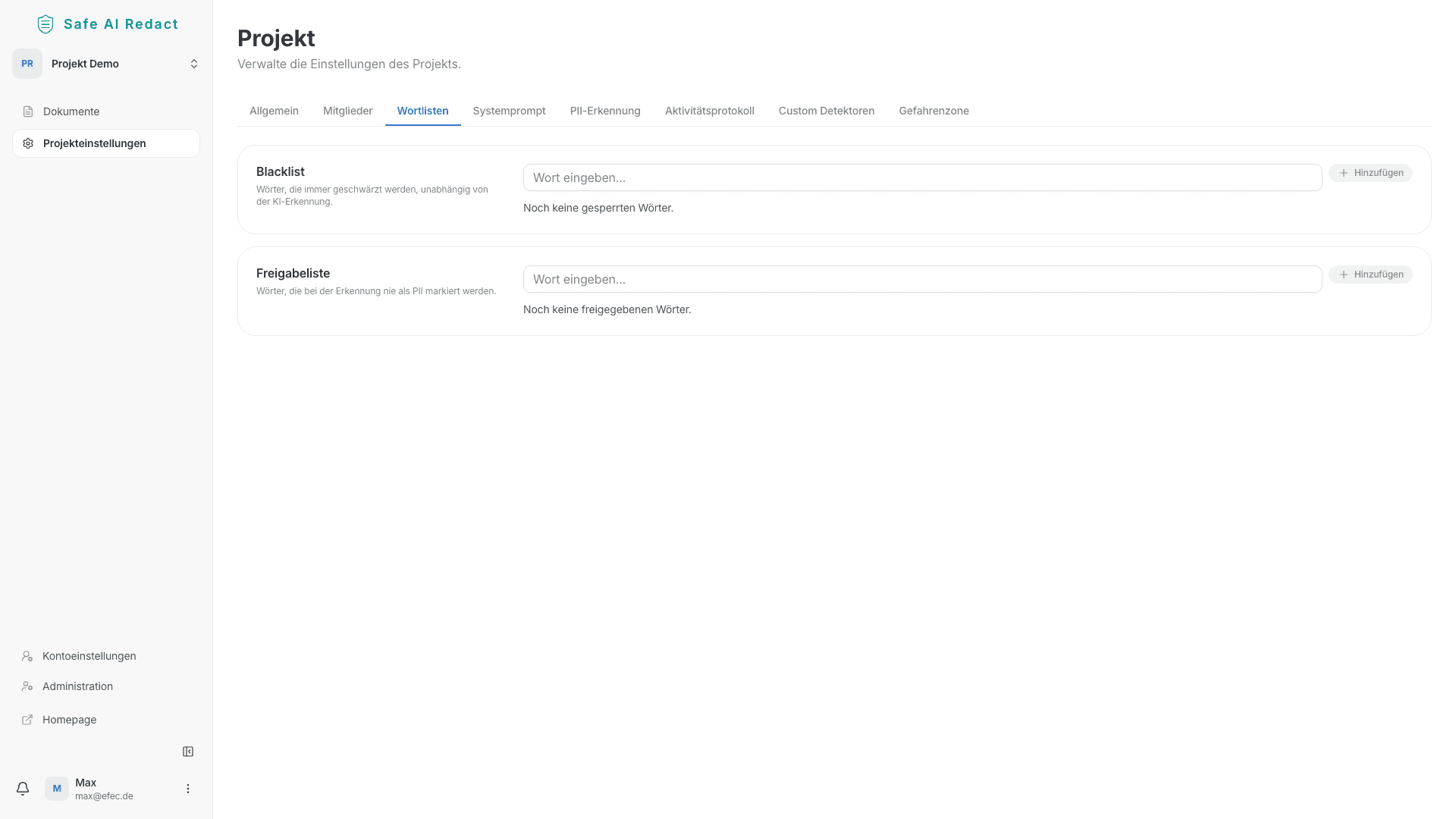Click the Projekteinstellungen gear icon
This screenshot has width=1456, height=819.
point(28,143)
